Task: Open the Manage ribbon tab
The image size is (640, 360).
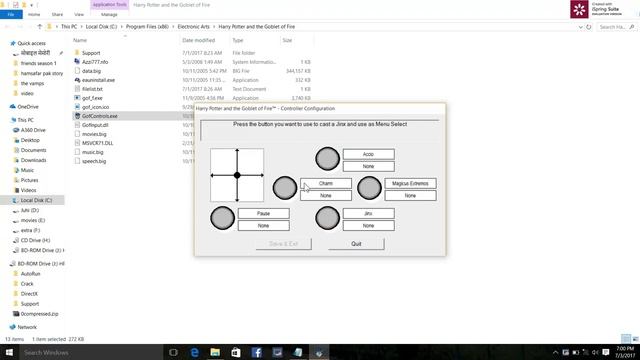Action: point(109,14)
